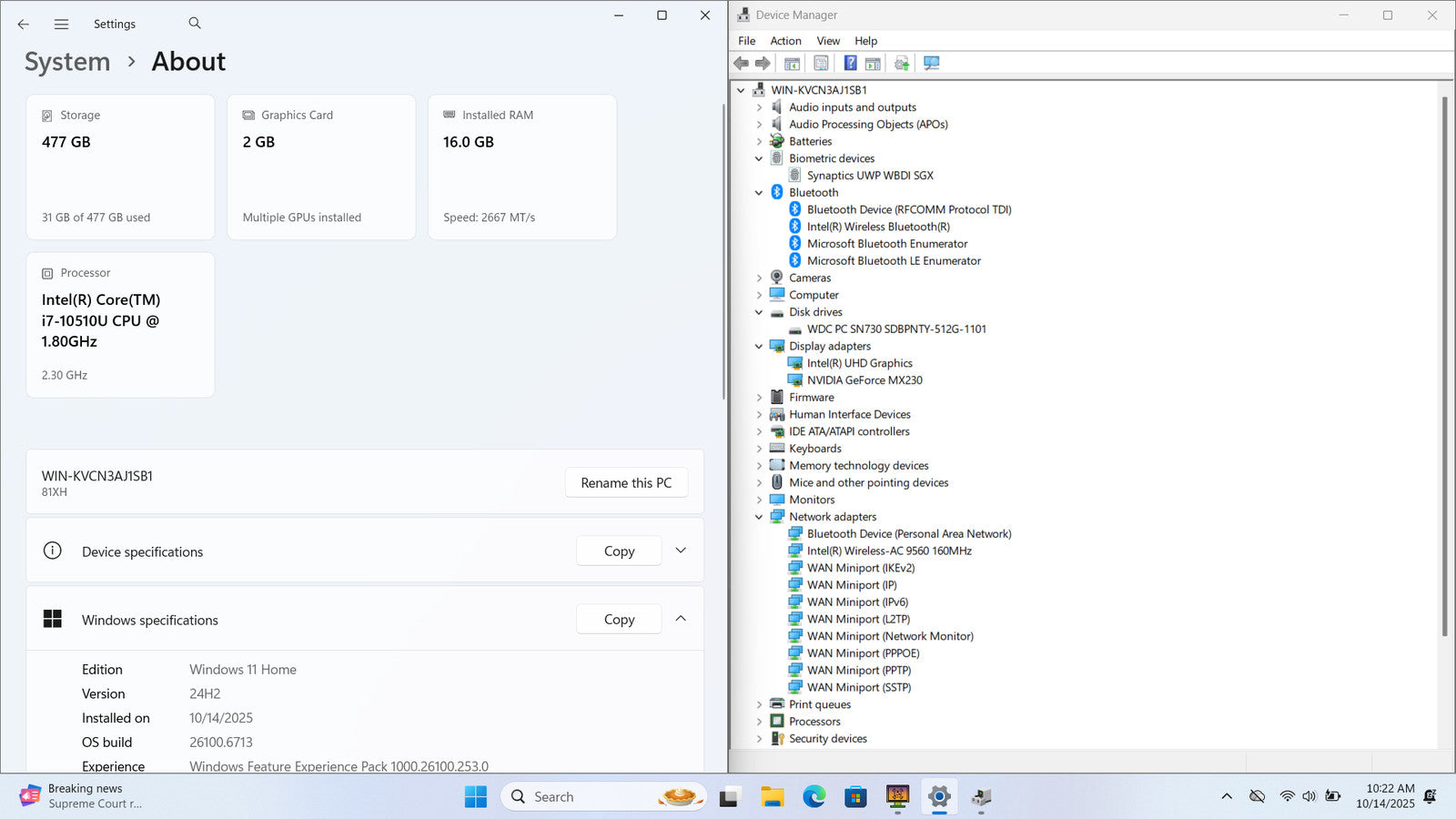This screenshot has height=819, width=1456.
Task: Select the NVIDIA GeForce MX230 device
Action: (864, 380)
